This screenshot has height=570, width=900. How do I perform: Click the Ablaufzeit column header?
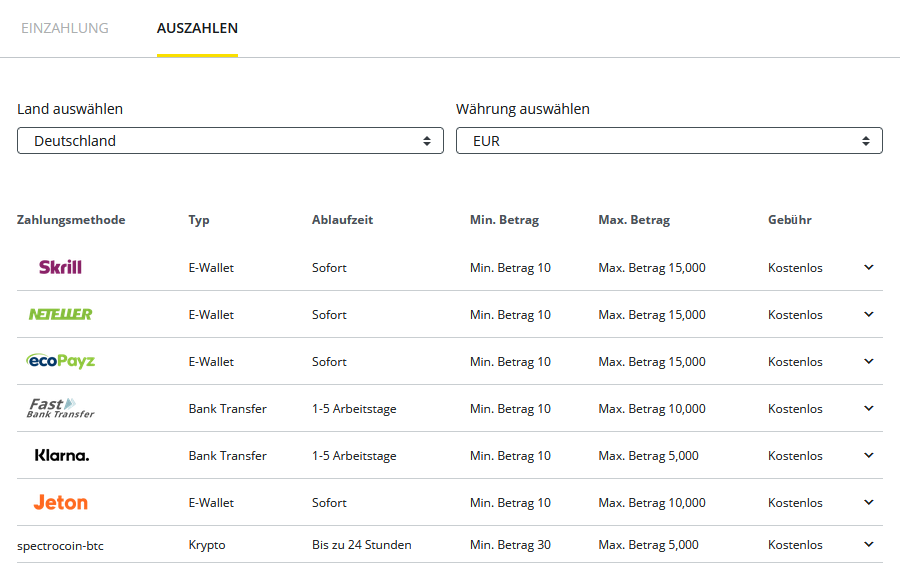click(343, 220)
